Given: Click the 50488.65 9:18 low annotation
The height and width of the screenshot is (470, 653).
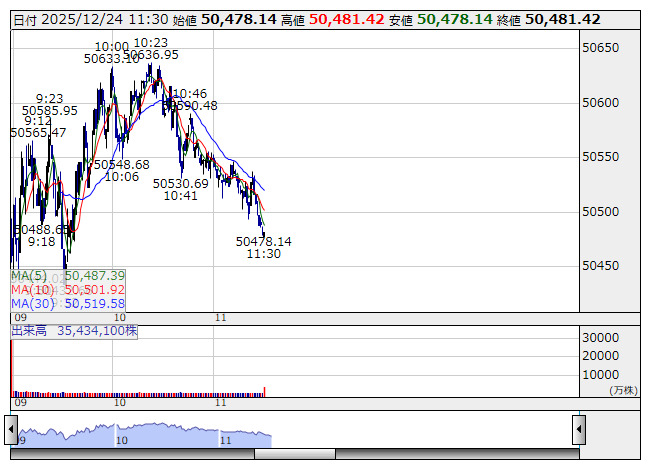Looking at the screenshot, I should [41, 236].
